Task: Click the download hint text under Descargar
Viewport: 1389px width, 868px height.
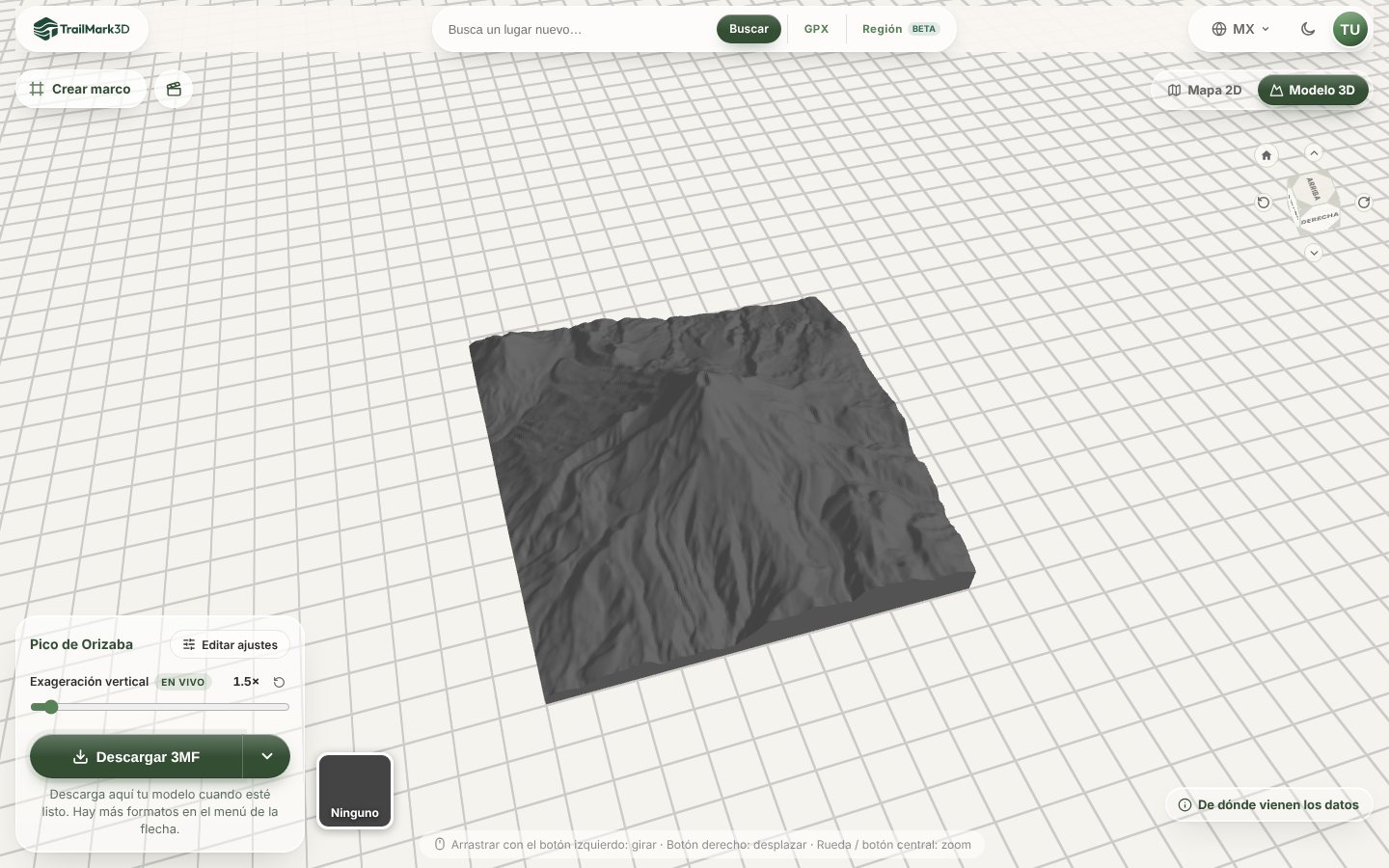Action: tap(160, 811)
